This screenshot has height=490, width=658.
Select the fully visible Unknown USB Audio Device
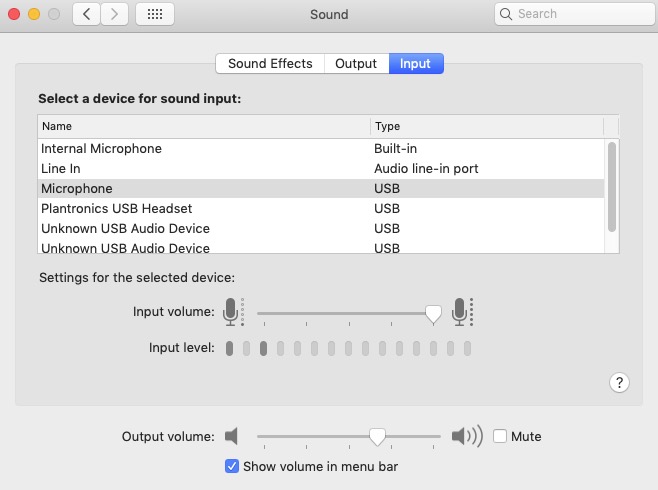pos(321,229)
